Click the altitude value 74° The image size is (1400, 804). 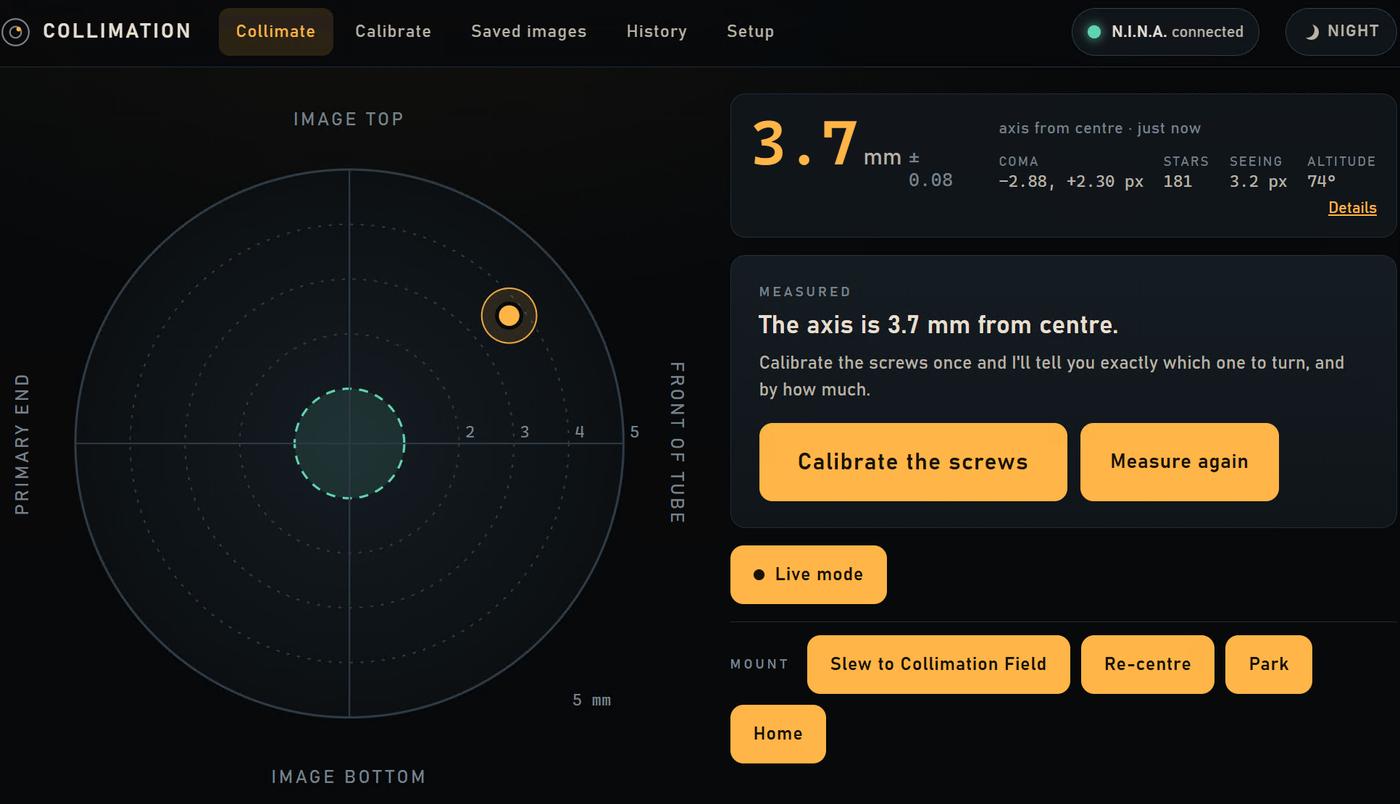[1321, 182]
